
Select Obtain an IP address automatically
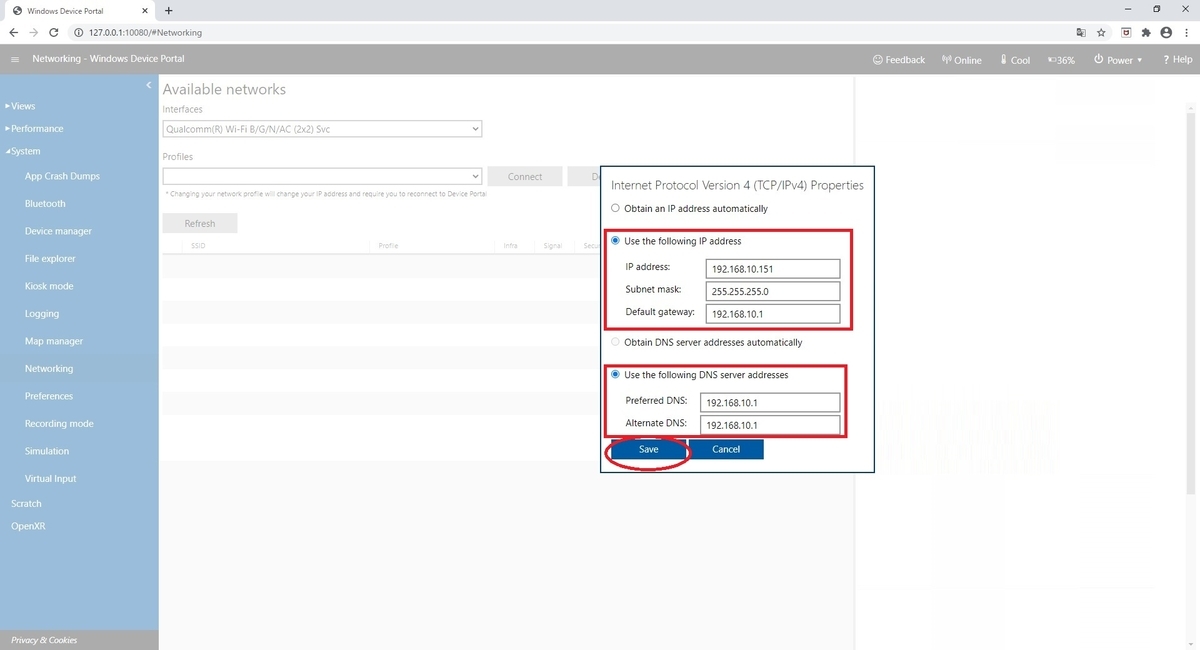pyautogui.click(x=615, y=209)
